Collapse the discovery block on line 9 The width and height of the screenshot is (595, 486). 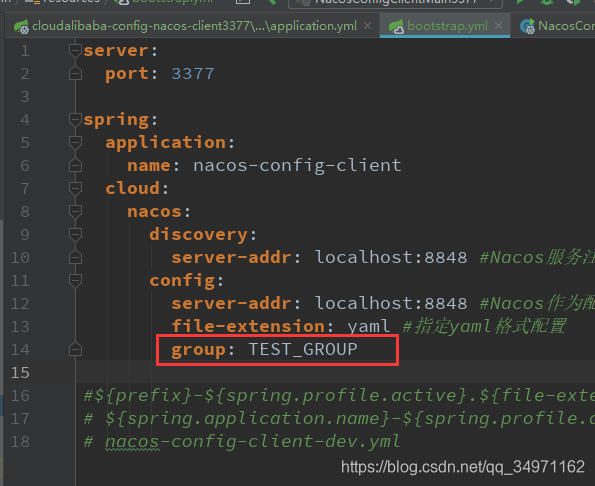coord(76,235)
